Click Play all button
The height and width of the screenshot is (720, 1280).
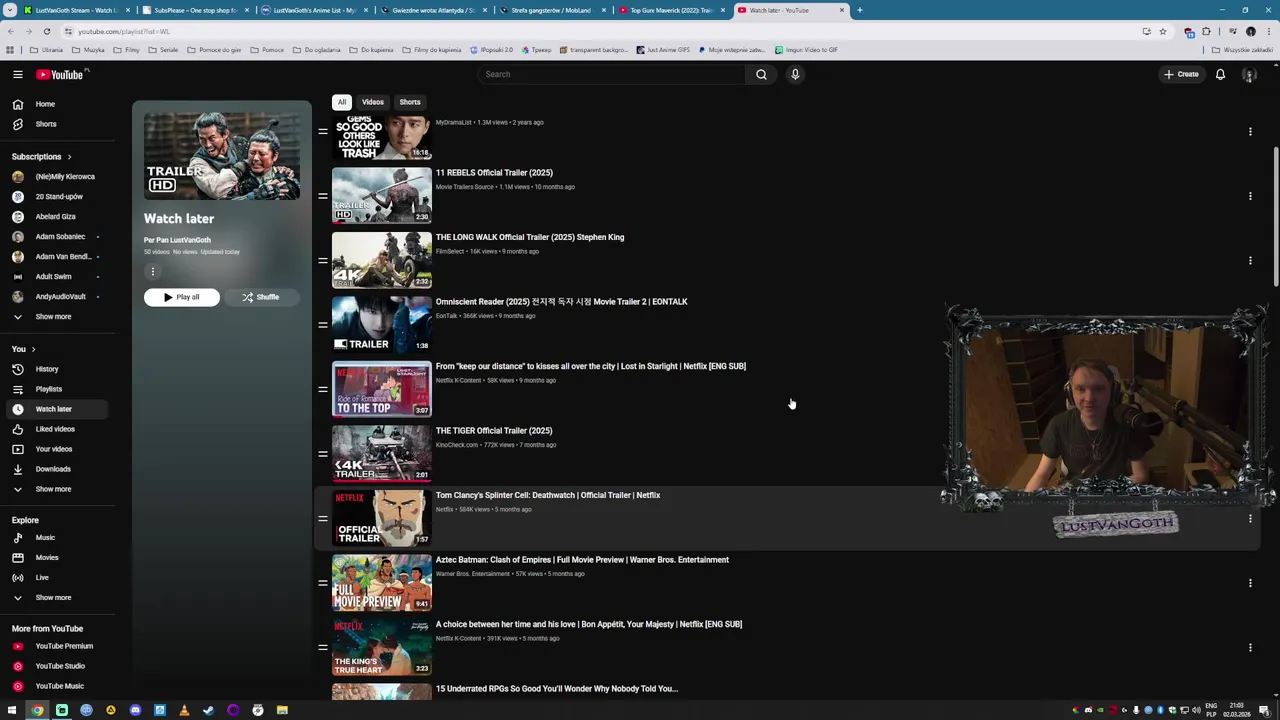coord(181,297)
